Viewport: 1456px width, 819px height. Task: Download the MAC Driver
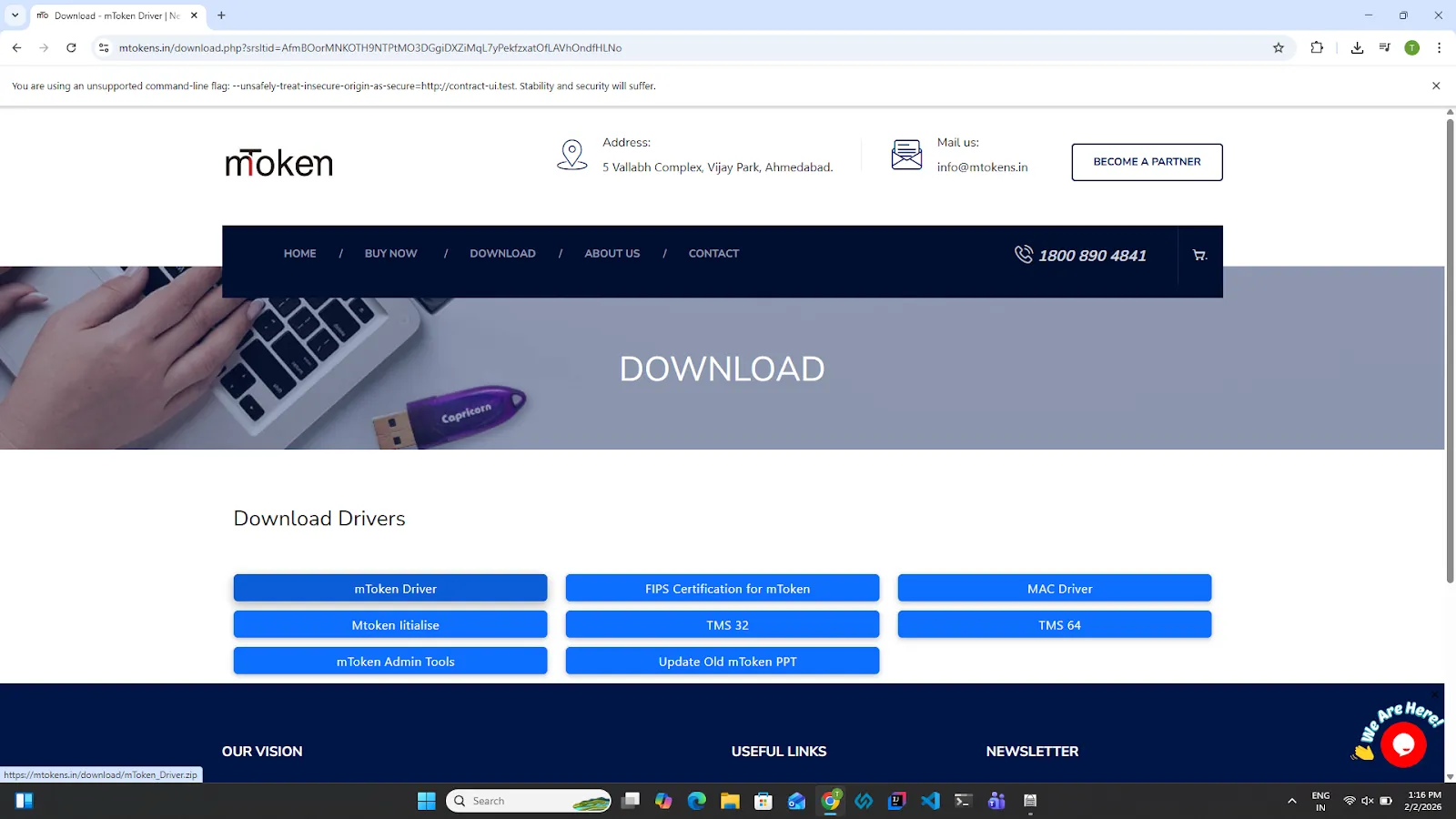click(1055, 589)
